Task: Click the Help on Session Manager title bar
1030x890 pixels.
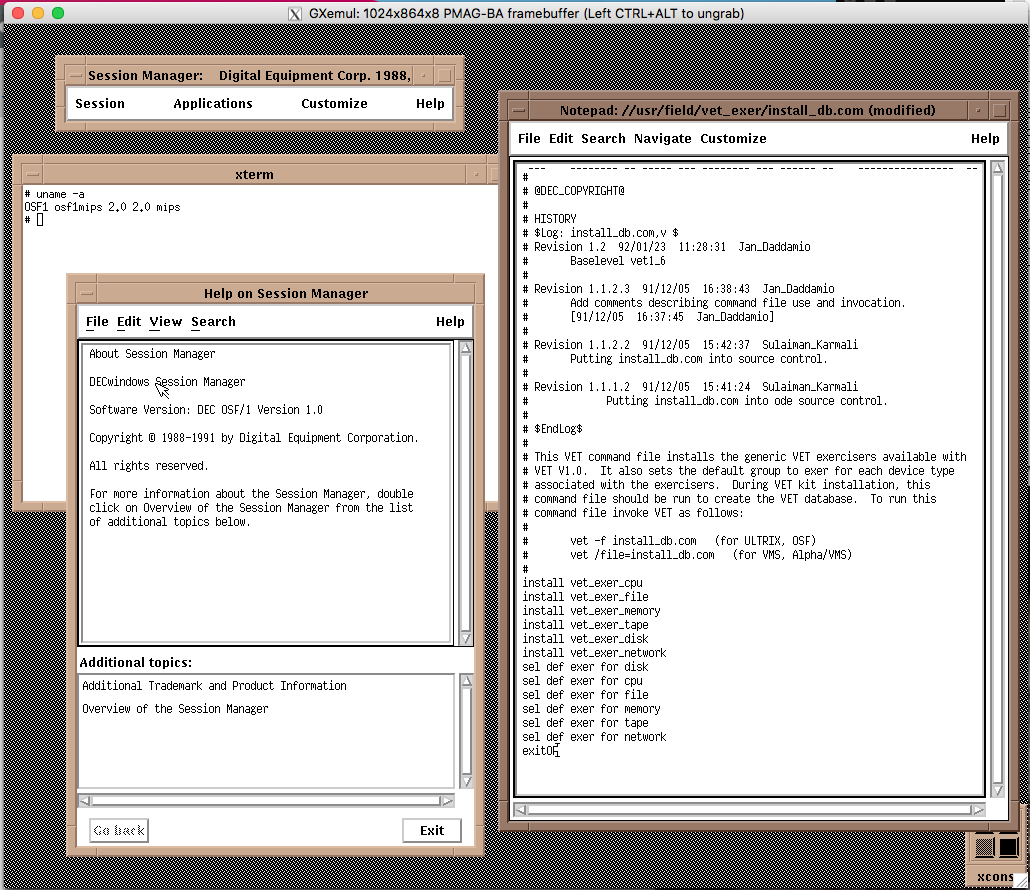Action: [286, 294]
